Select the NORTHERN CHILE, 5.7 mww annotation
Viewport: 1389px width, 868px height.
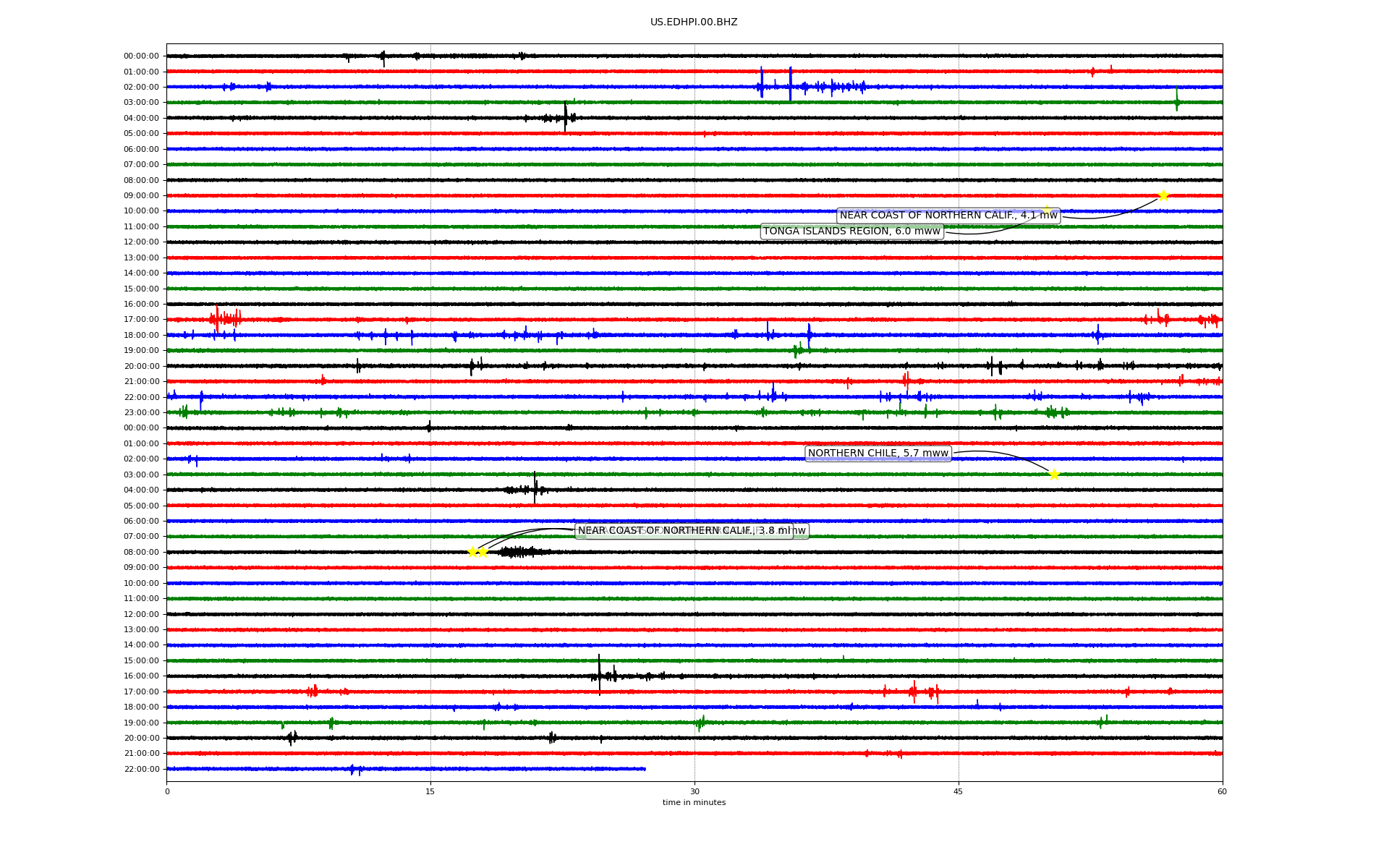click(878, 454)
